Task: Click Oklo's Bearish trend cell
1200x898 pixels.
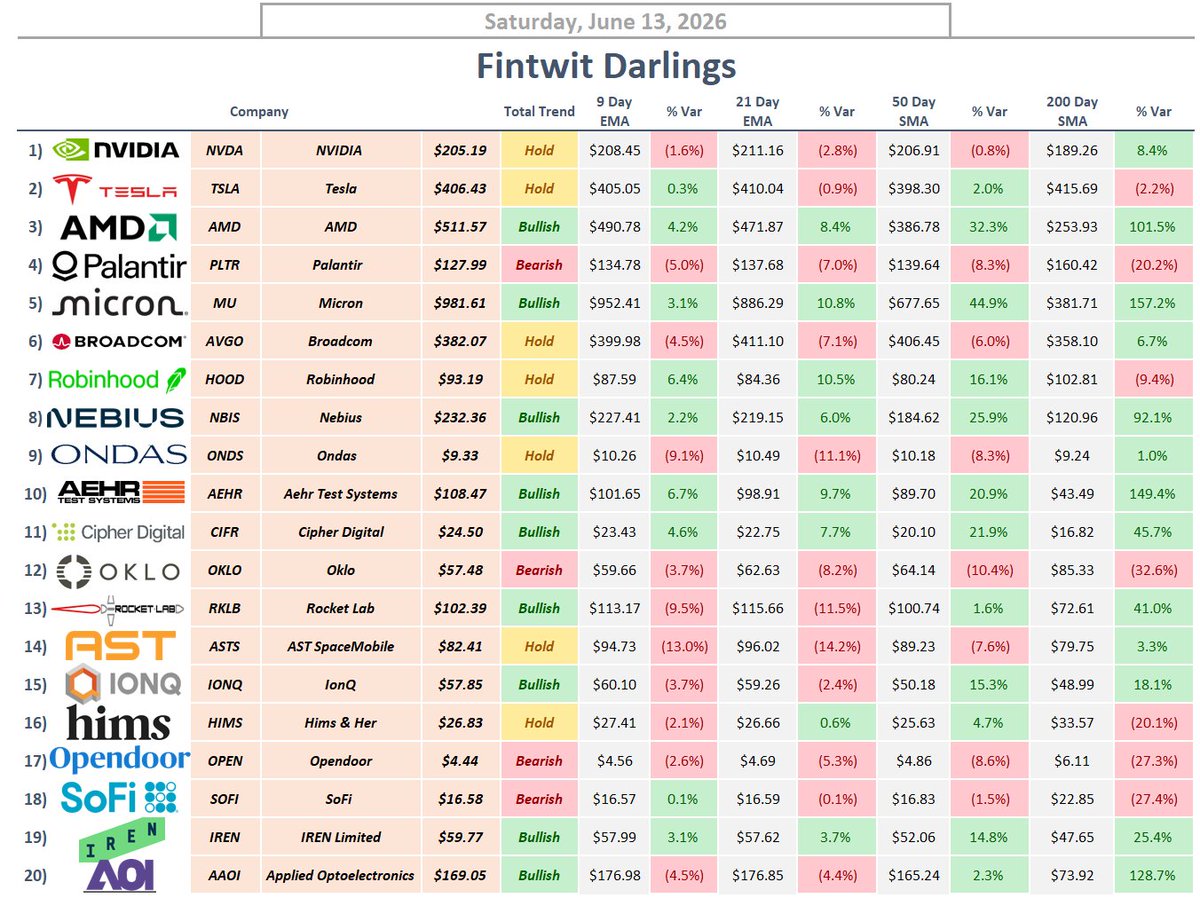Action: coord(539,570)
